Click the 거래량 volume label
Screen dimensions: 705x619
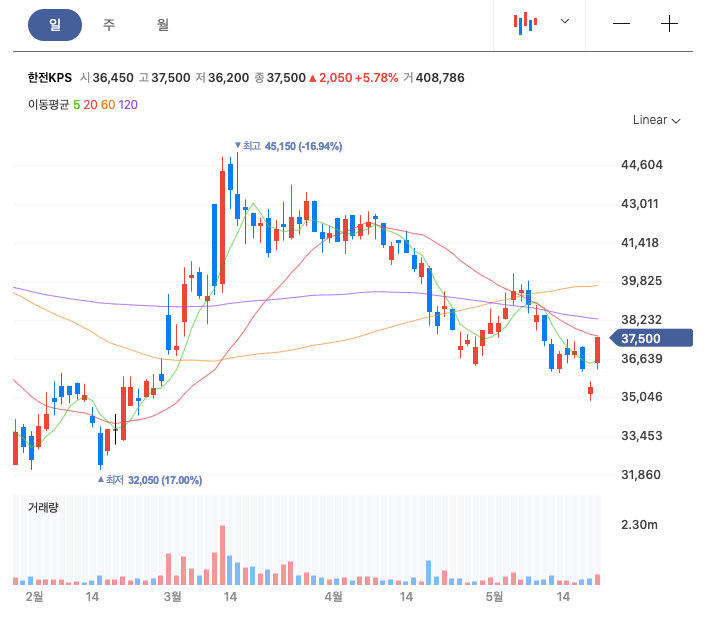pos(43,508)
